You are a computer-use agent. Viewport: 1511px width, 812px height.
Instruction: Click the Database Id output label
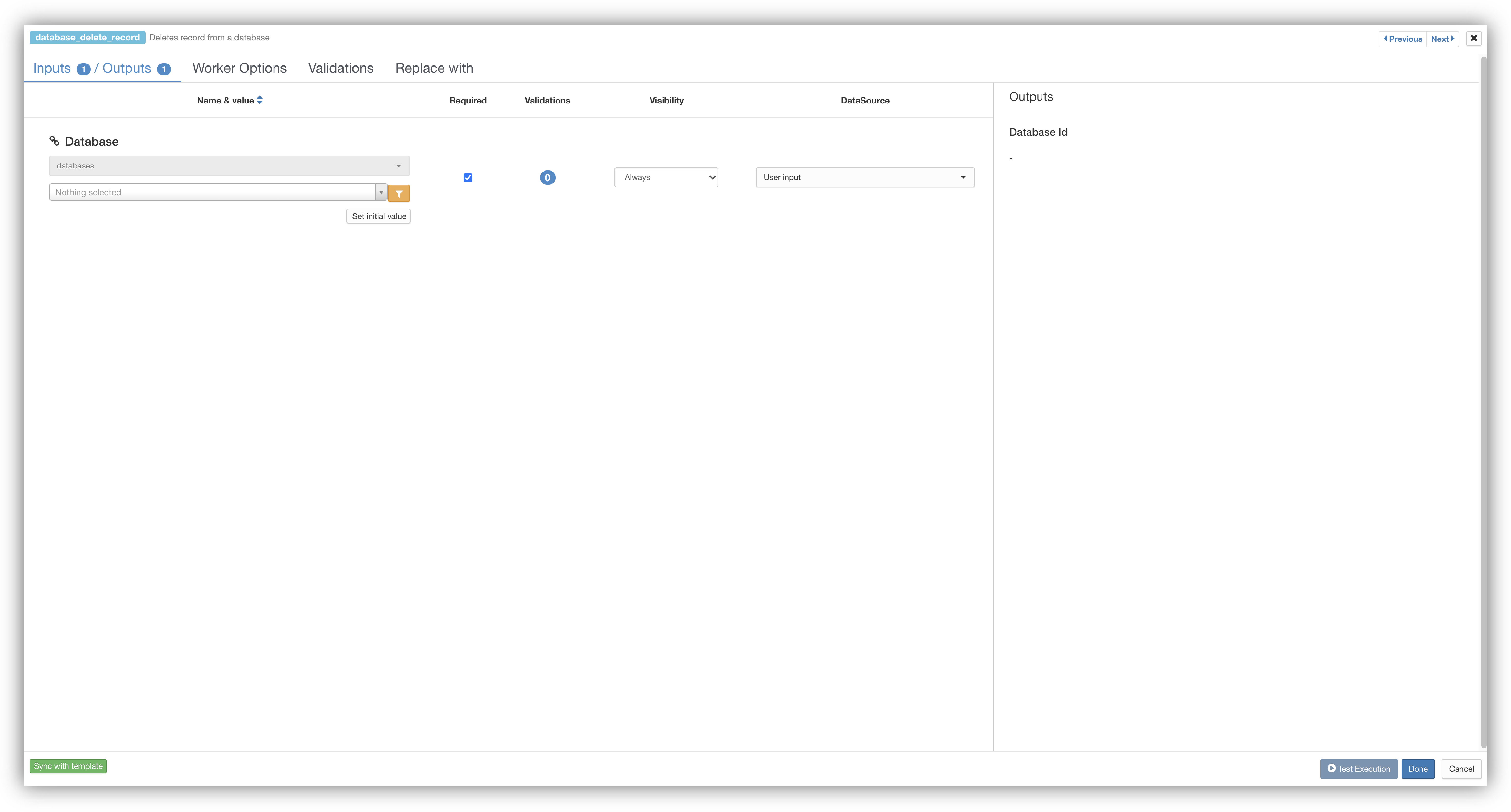(x=1038, y=132)
